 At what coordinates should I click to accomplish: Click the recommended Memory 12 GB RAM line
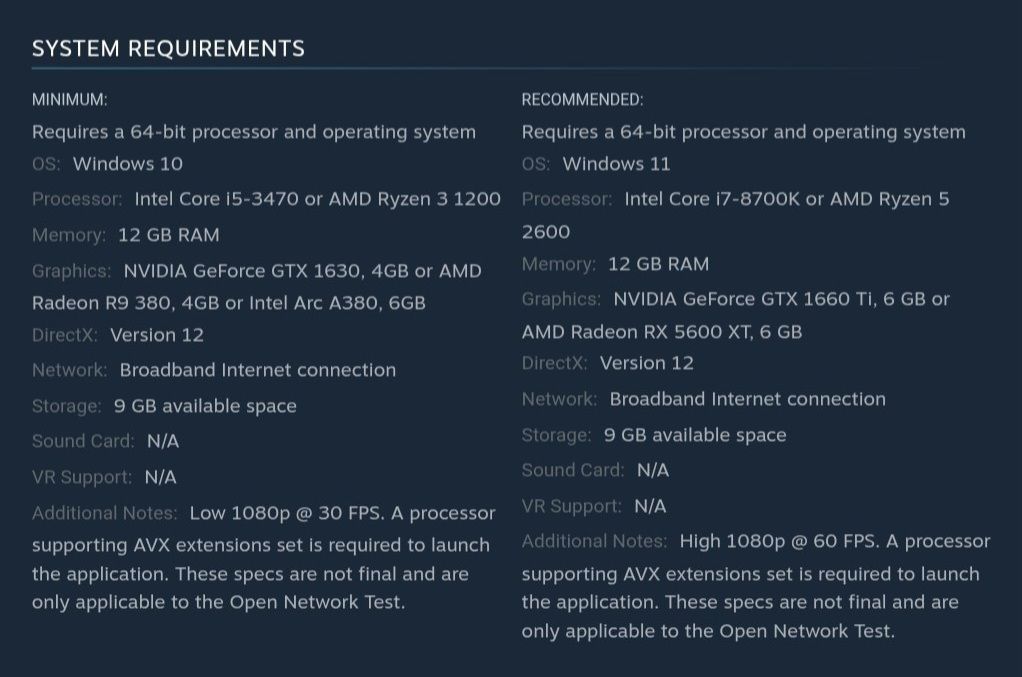[x=615, y=264]
